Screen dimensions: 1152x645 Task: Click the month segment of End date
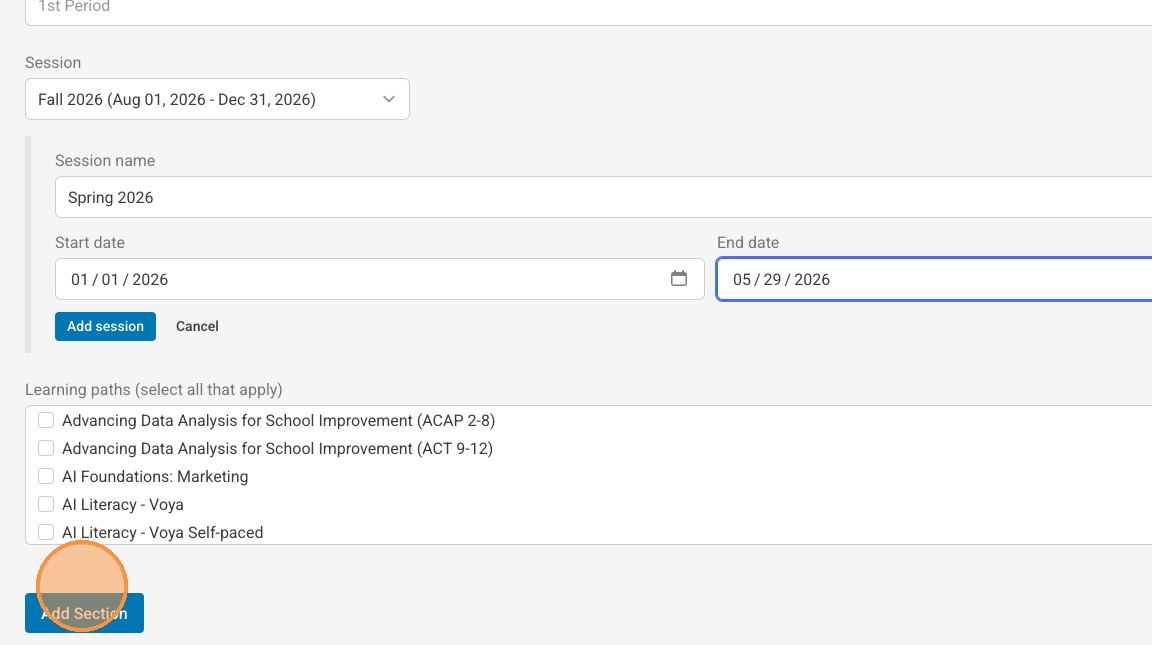pos(741,280)
